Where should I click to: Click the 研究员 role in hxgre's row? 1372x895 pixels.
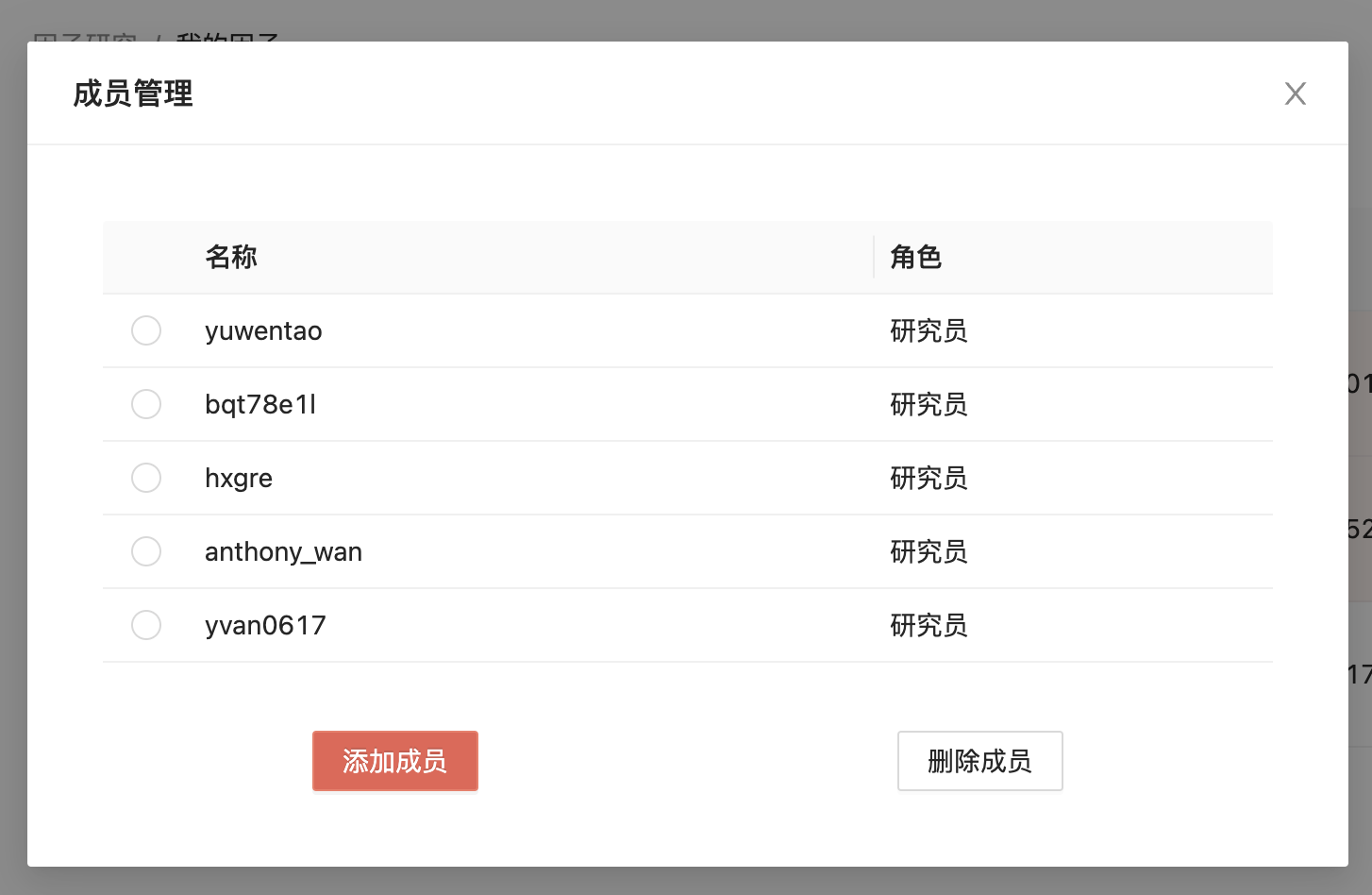click(x=929, y=479)
